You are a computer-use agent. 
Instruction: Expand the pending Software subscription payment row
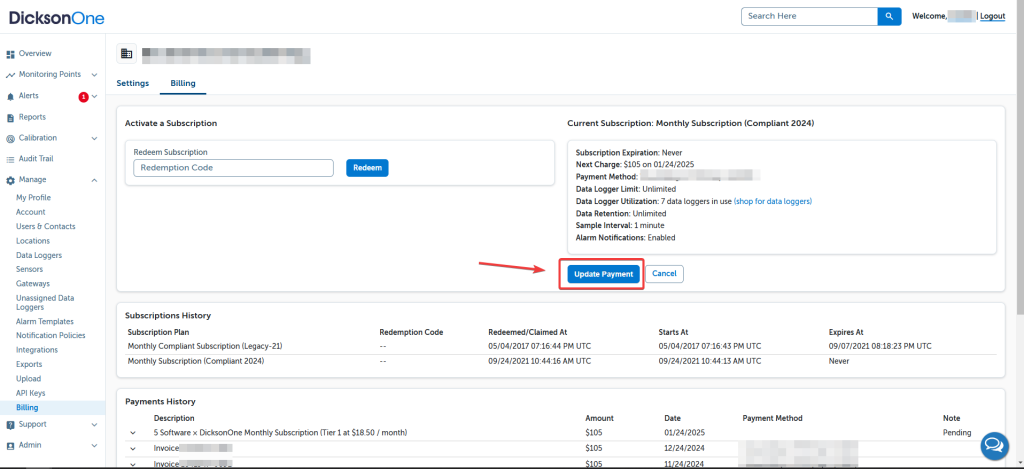tap(133, 433)
